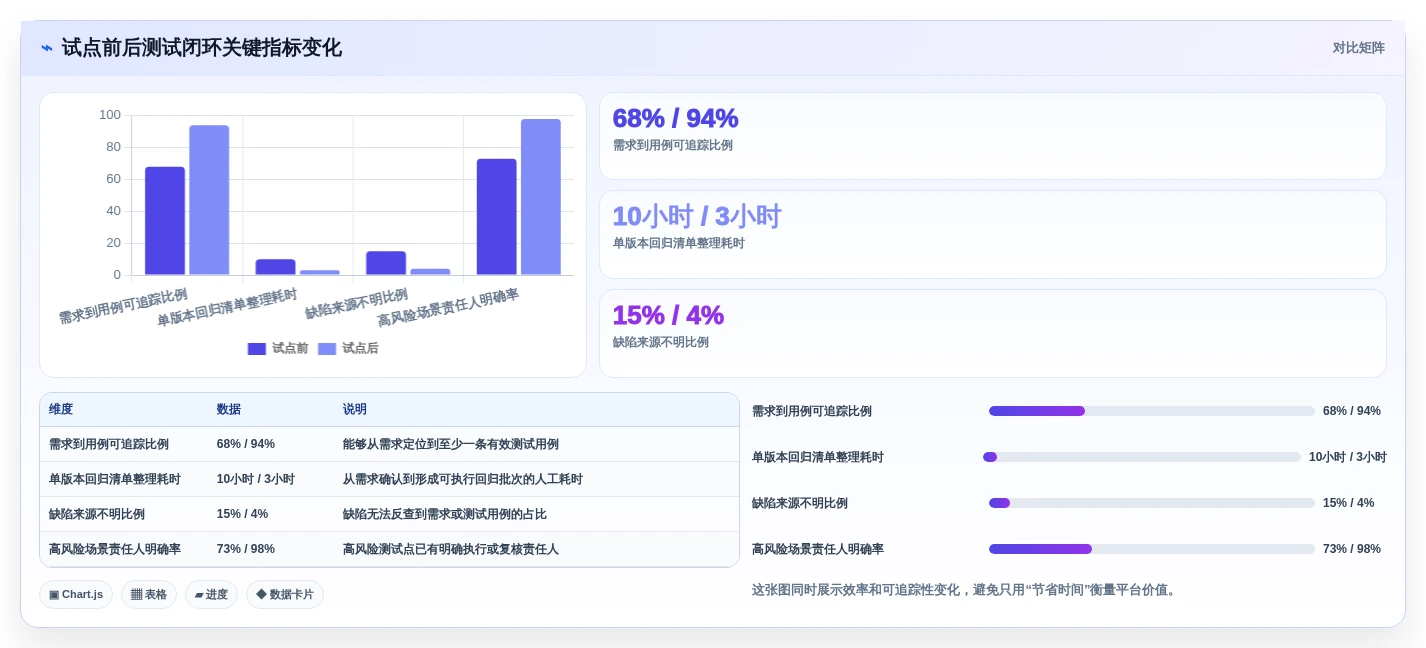Viewport: 1426px width, 648px height.
Task: Click table cell 高风险场景责任人明确率
Action: click(x=115, y=549)
